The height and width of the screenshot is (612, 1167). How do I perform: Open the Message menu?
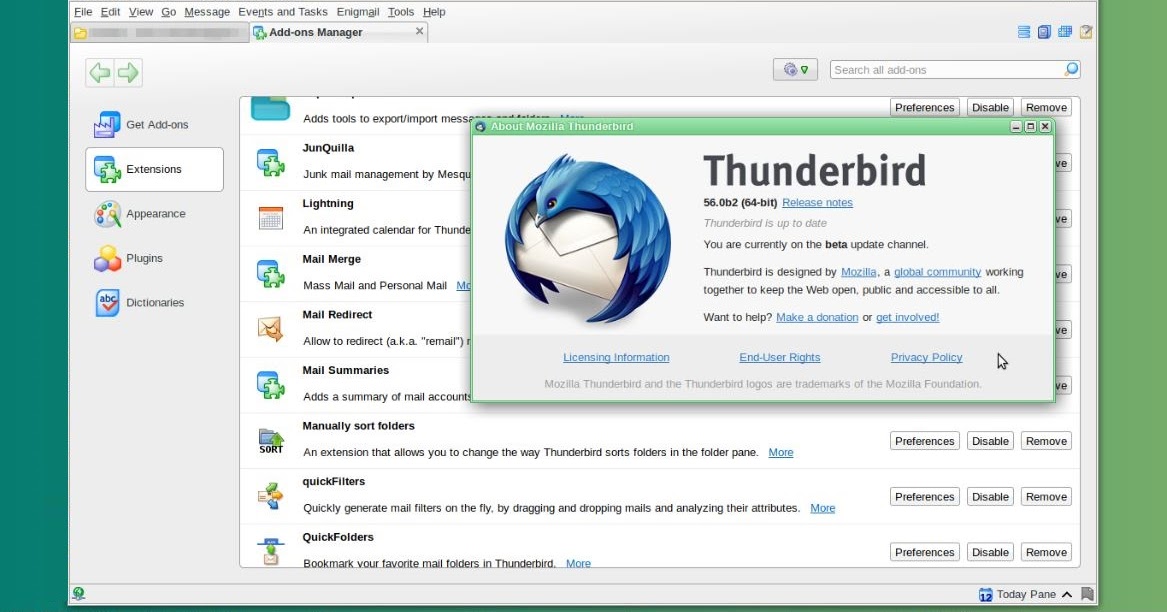[x=207, y=12]
